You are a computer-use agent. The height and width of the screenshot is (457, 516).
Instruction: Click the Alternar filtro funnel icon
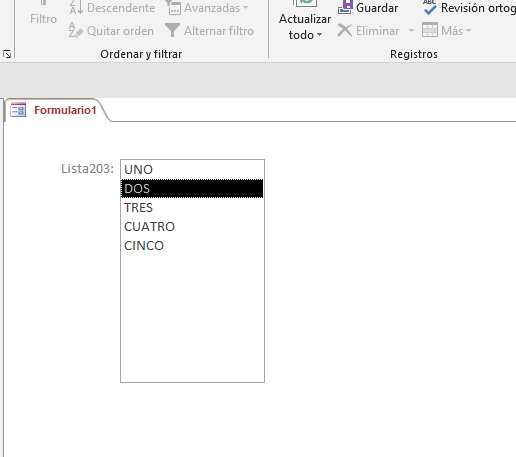coord(173,30)
